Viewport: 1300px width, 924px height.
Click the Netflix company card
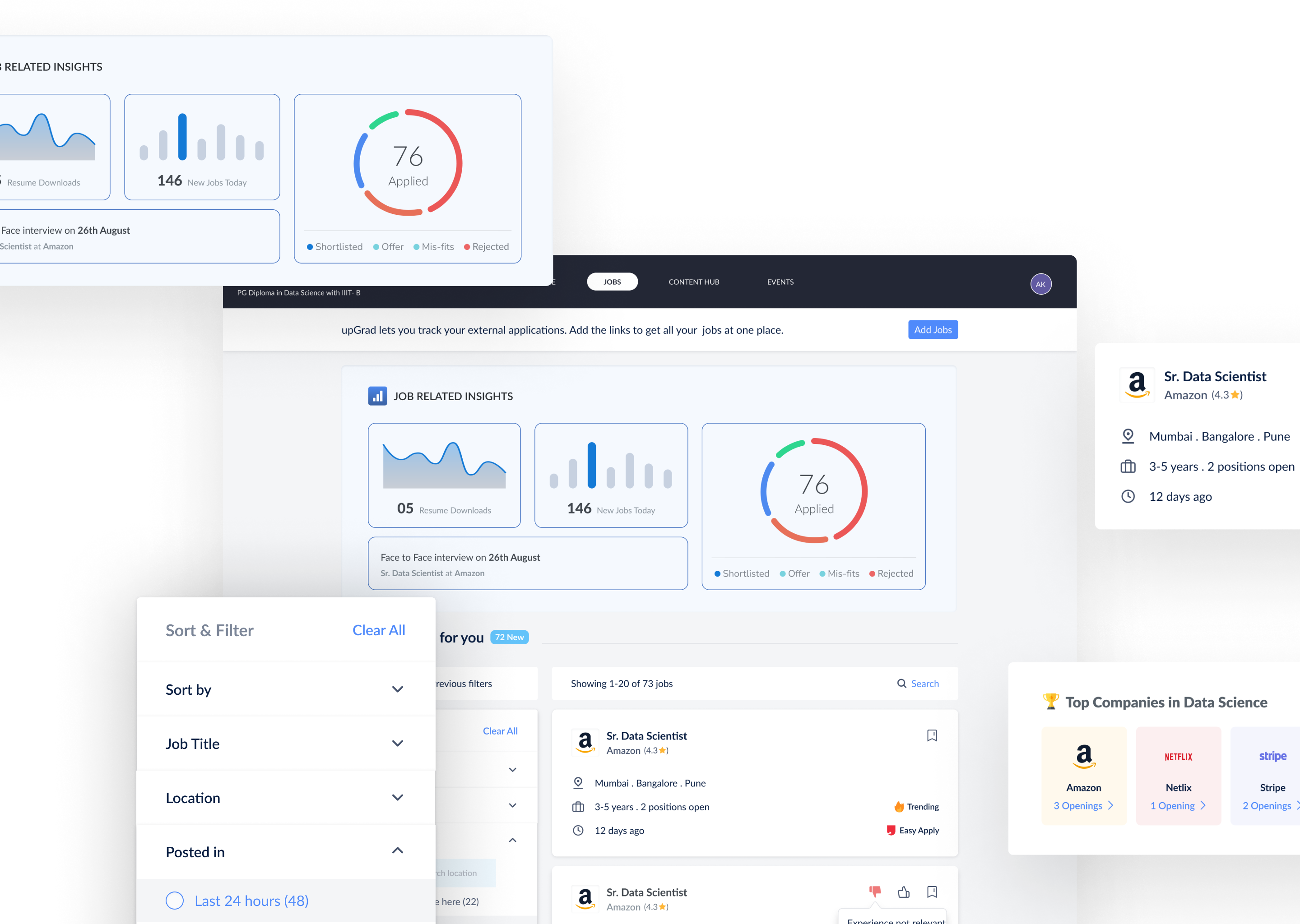click(1178, 776)
